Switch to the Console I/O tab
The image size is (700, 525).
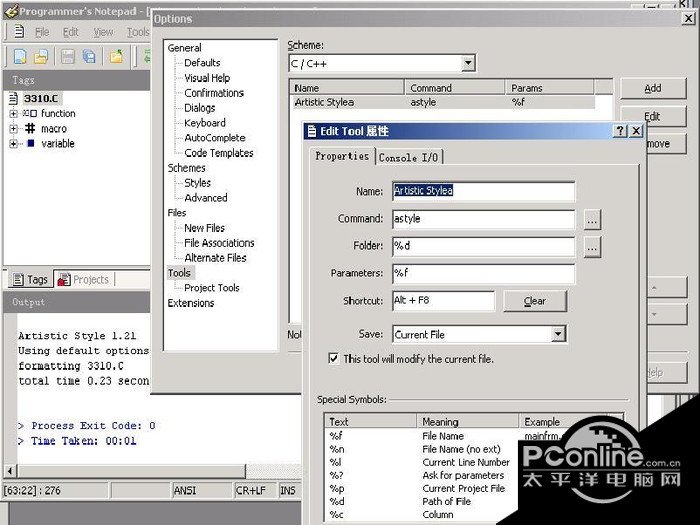(x=408, y=157)
